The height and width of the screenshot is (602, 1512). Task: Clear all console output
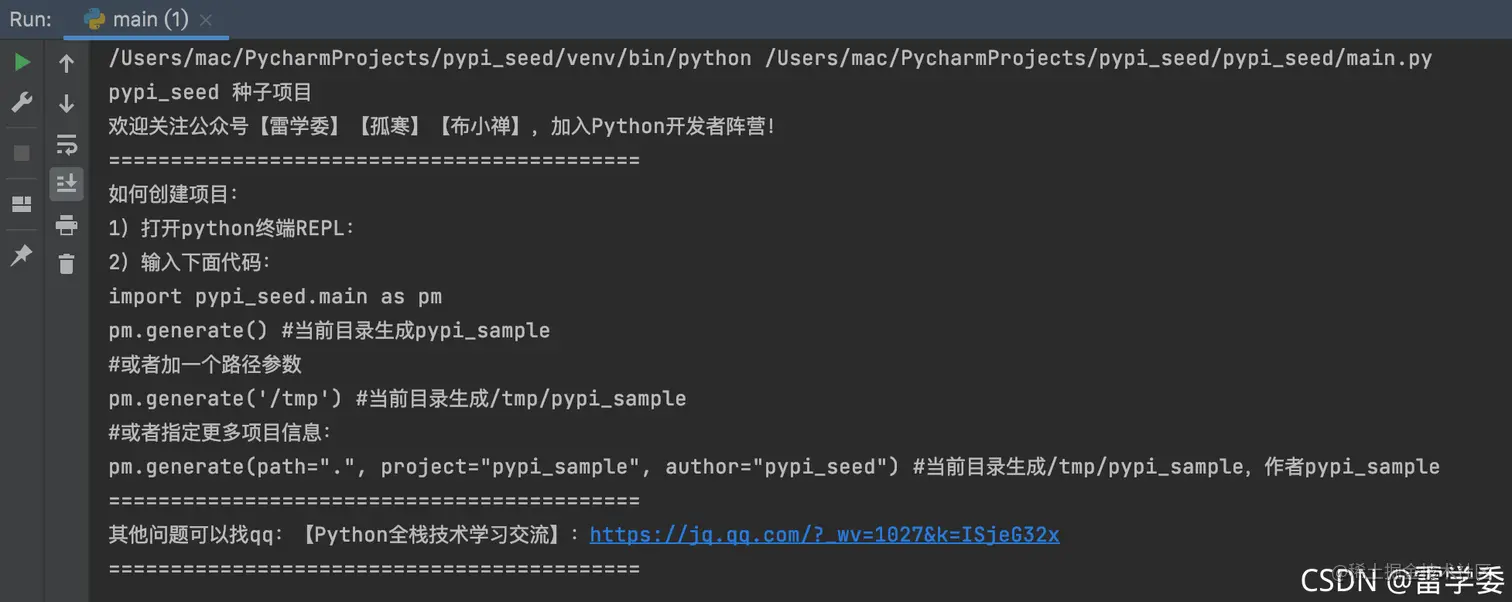pyautogui.click(x=66, y=264)
